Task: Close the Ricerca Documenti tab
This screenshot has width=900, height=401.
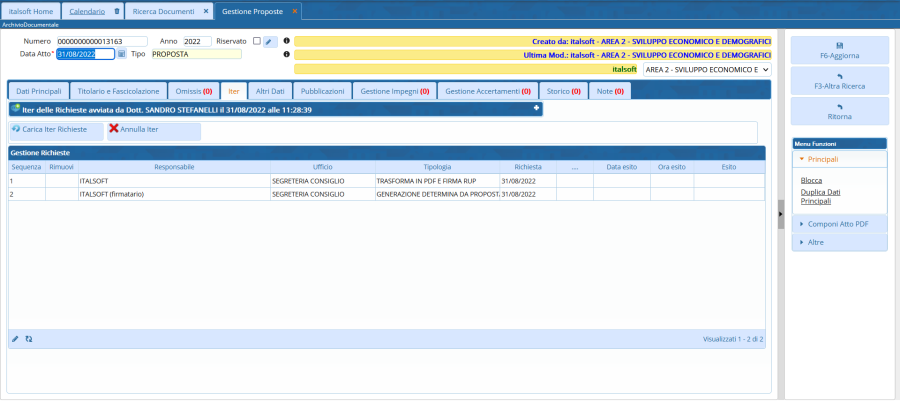Action: [206, 11]
